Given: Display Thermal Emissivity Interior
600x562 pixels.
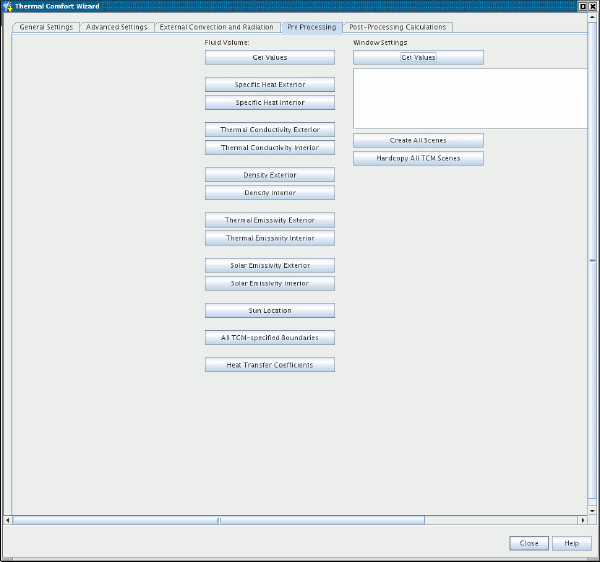Looking at the screenshot, I should [270, 238].
